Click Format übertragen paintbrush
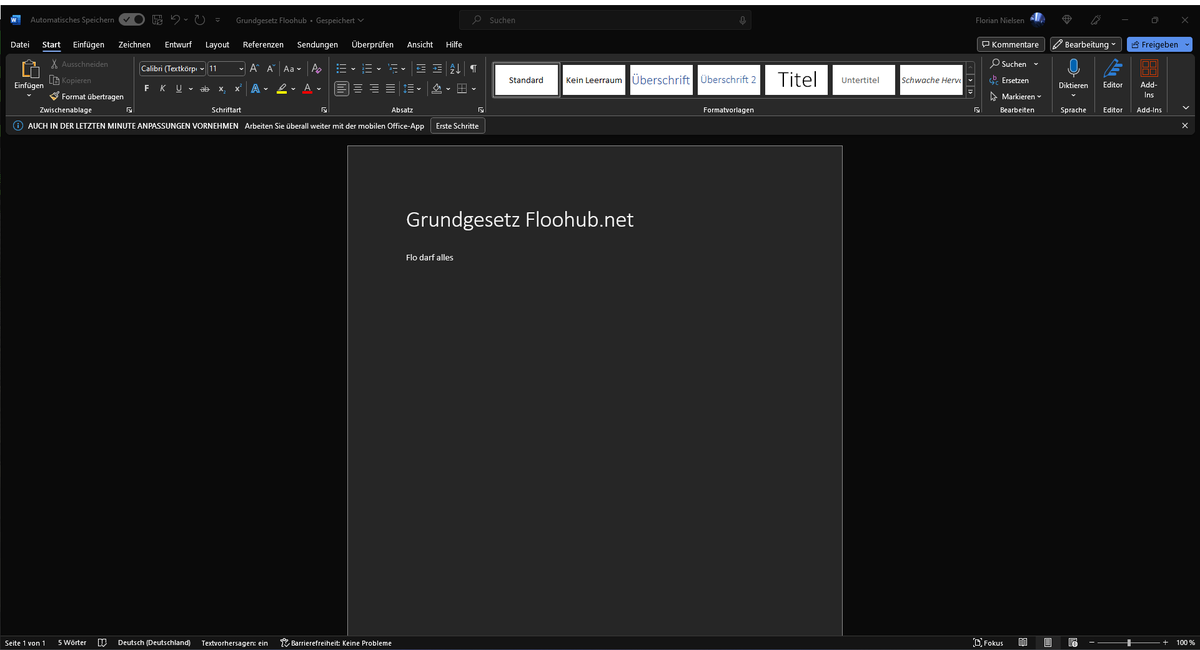The image size is (1200, 650). click(x=86, y=97)
